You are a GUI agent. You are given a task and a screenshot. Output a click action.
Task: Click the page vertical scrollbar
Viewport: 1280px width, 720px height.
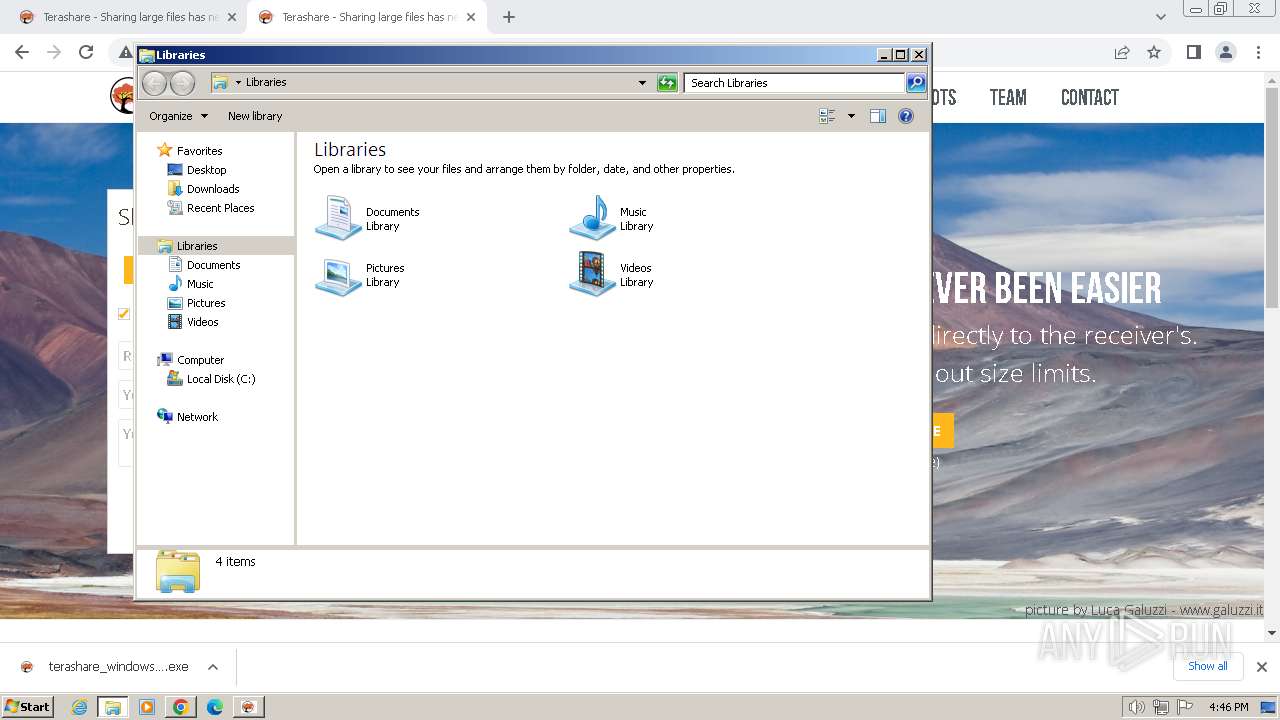click(x=1272, y=200)
